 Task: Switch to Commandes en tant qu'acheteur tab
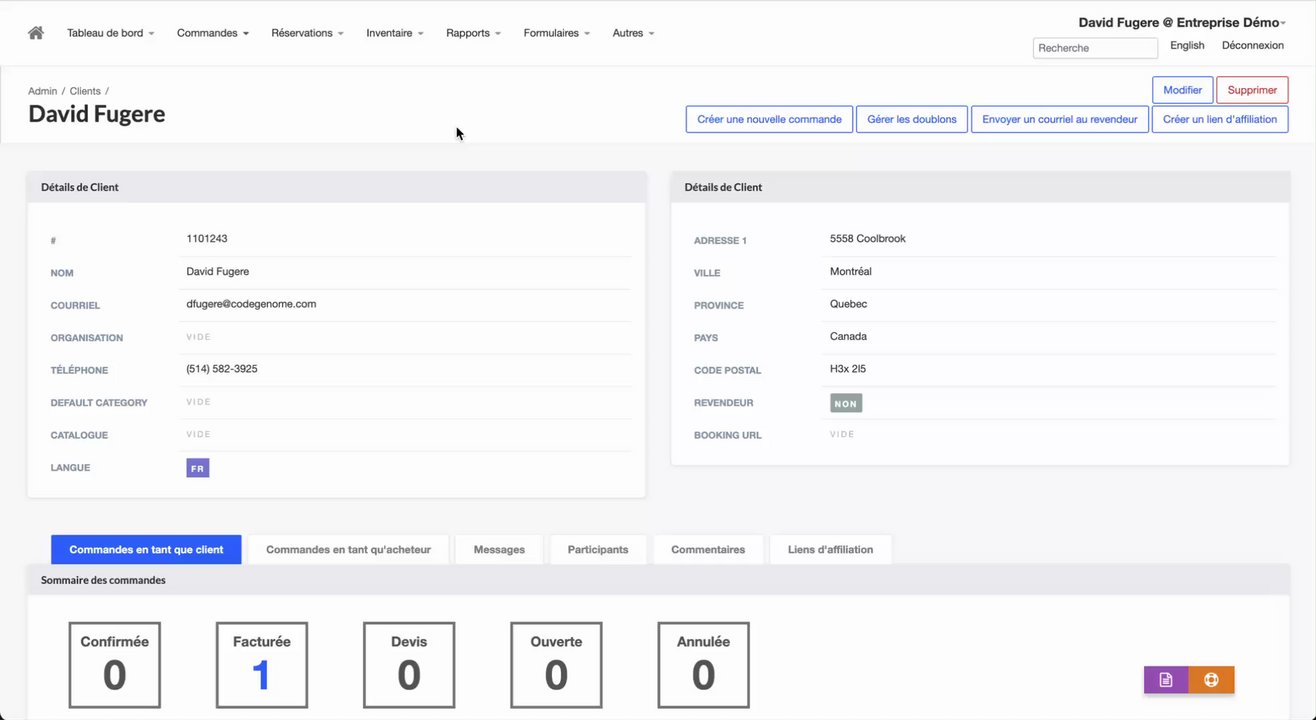tap(348, 549)
